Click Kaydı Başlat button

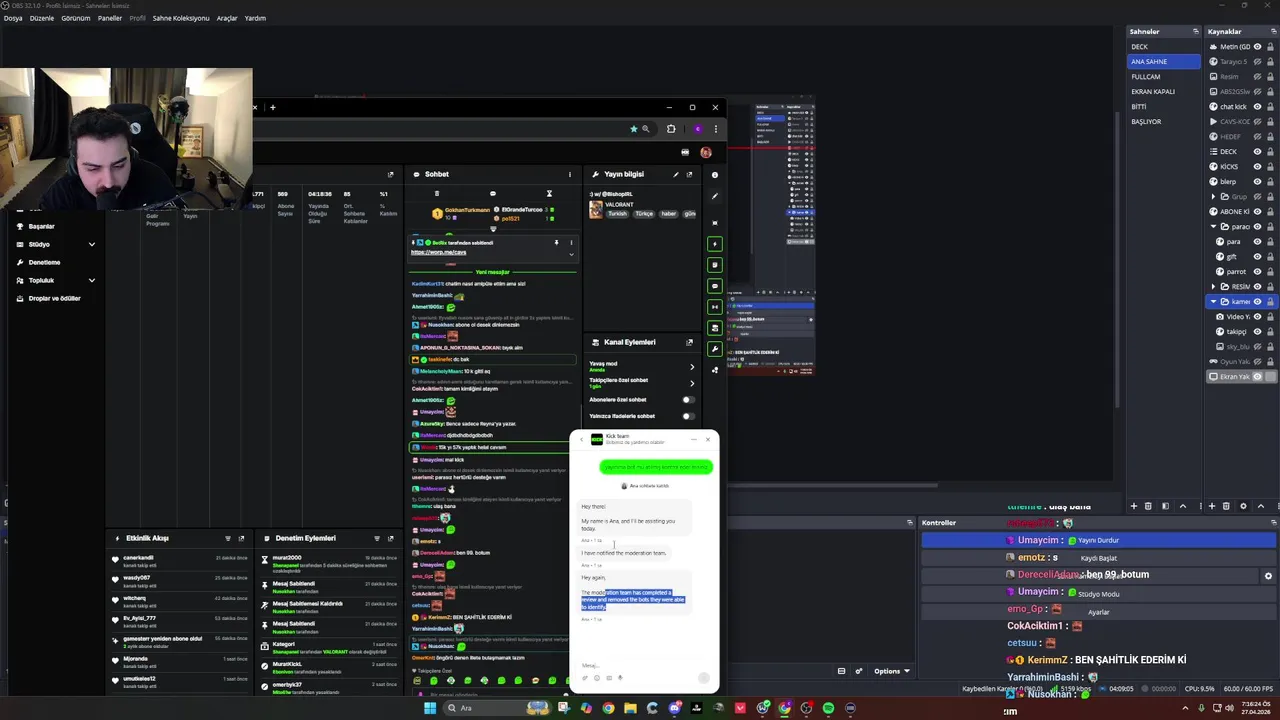coord(1098,558)
